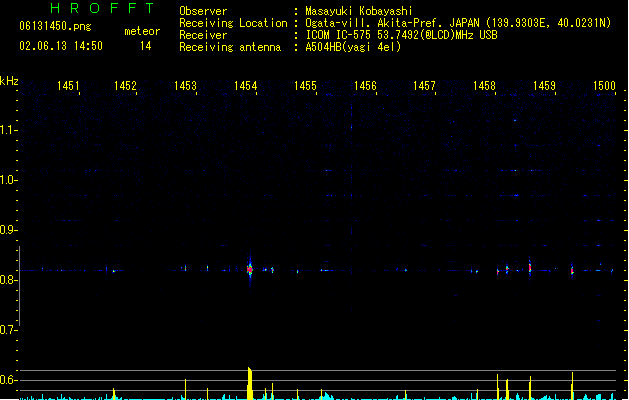The width and height of the screenshot is (629, 400).
Task: Click the Receiving Location label
Action: point(233,23)
